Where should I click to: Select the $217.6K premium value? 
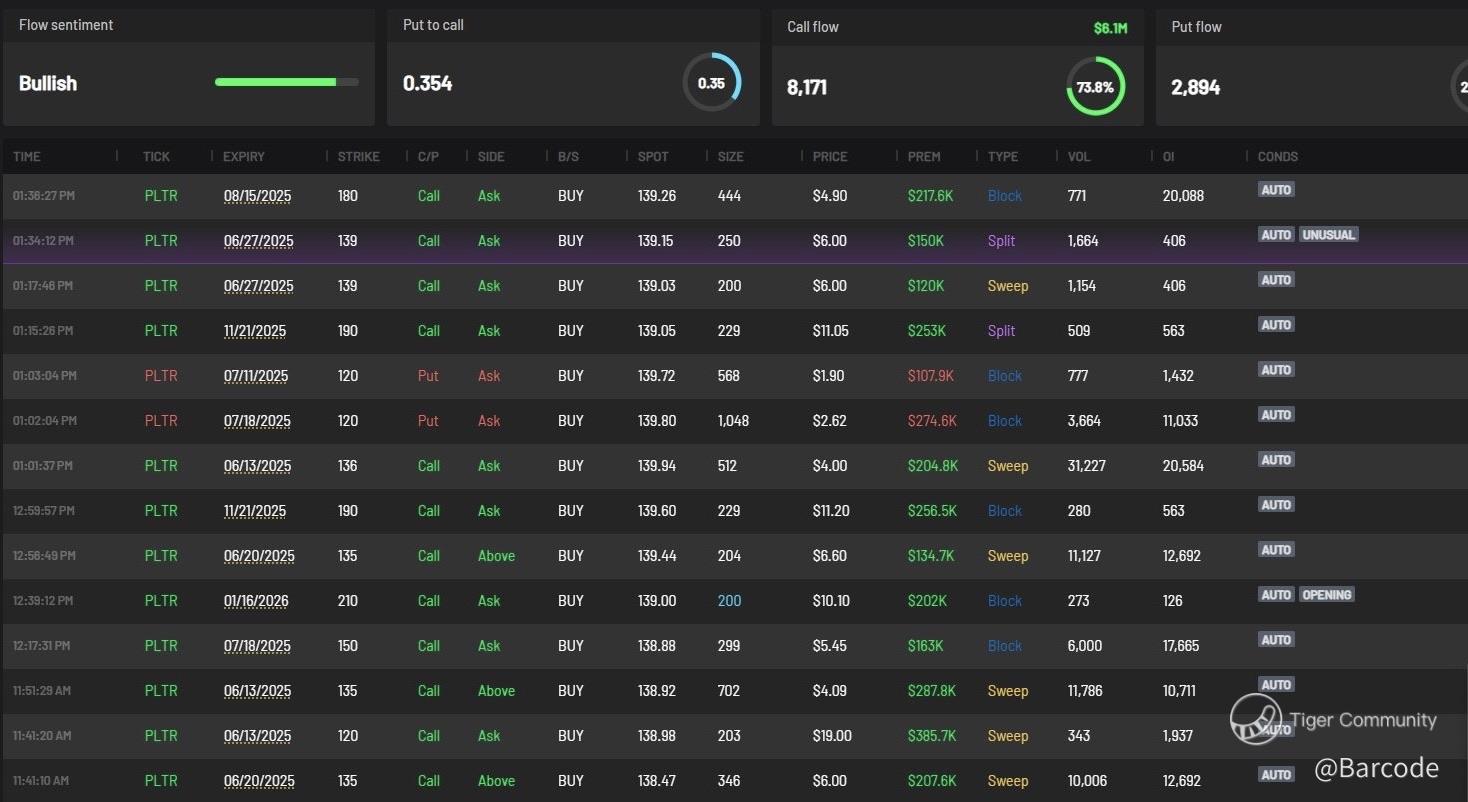[x=931, y=196]
